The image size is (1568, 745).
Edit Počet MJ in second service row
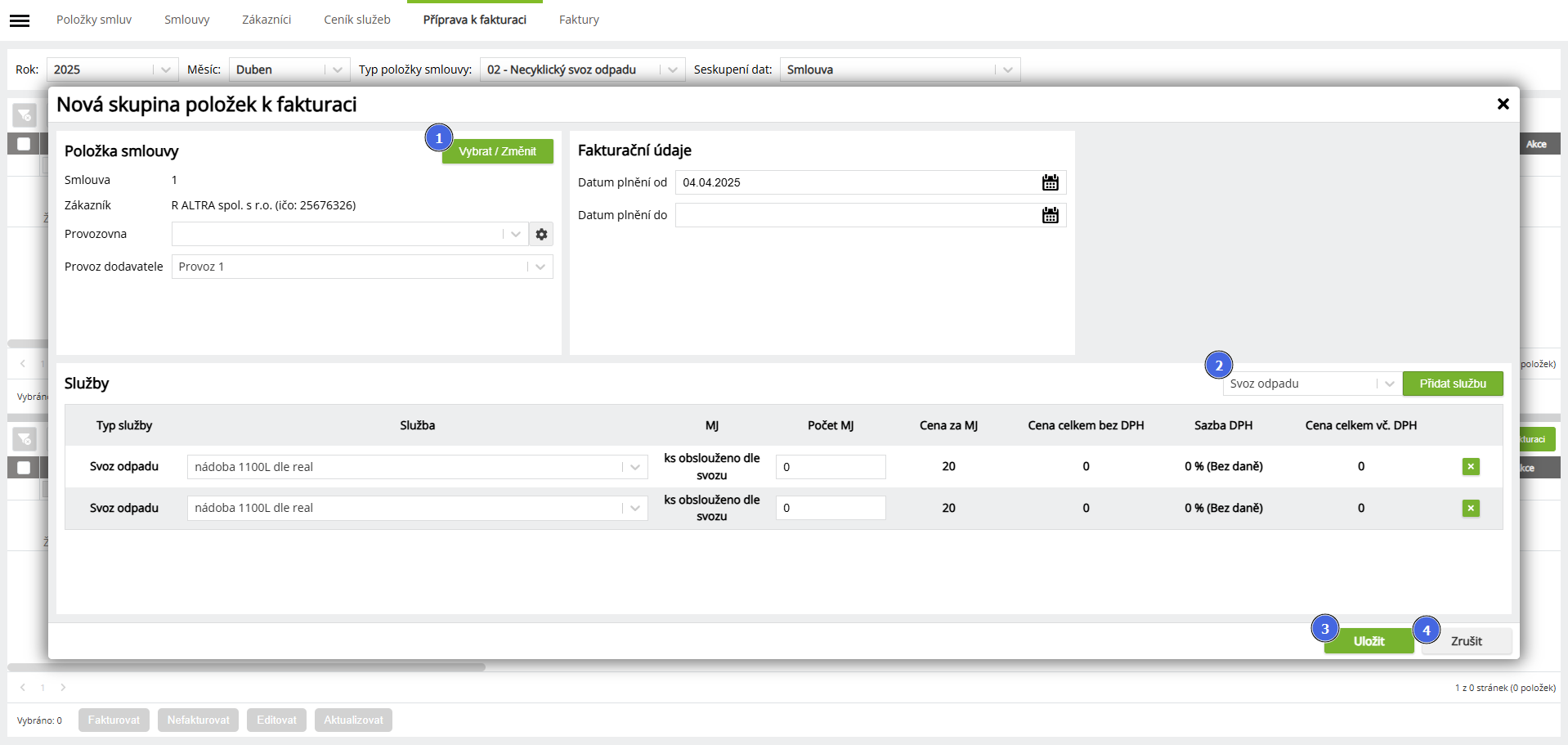point(831,508)
